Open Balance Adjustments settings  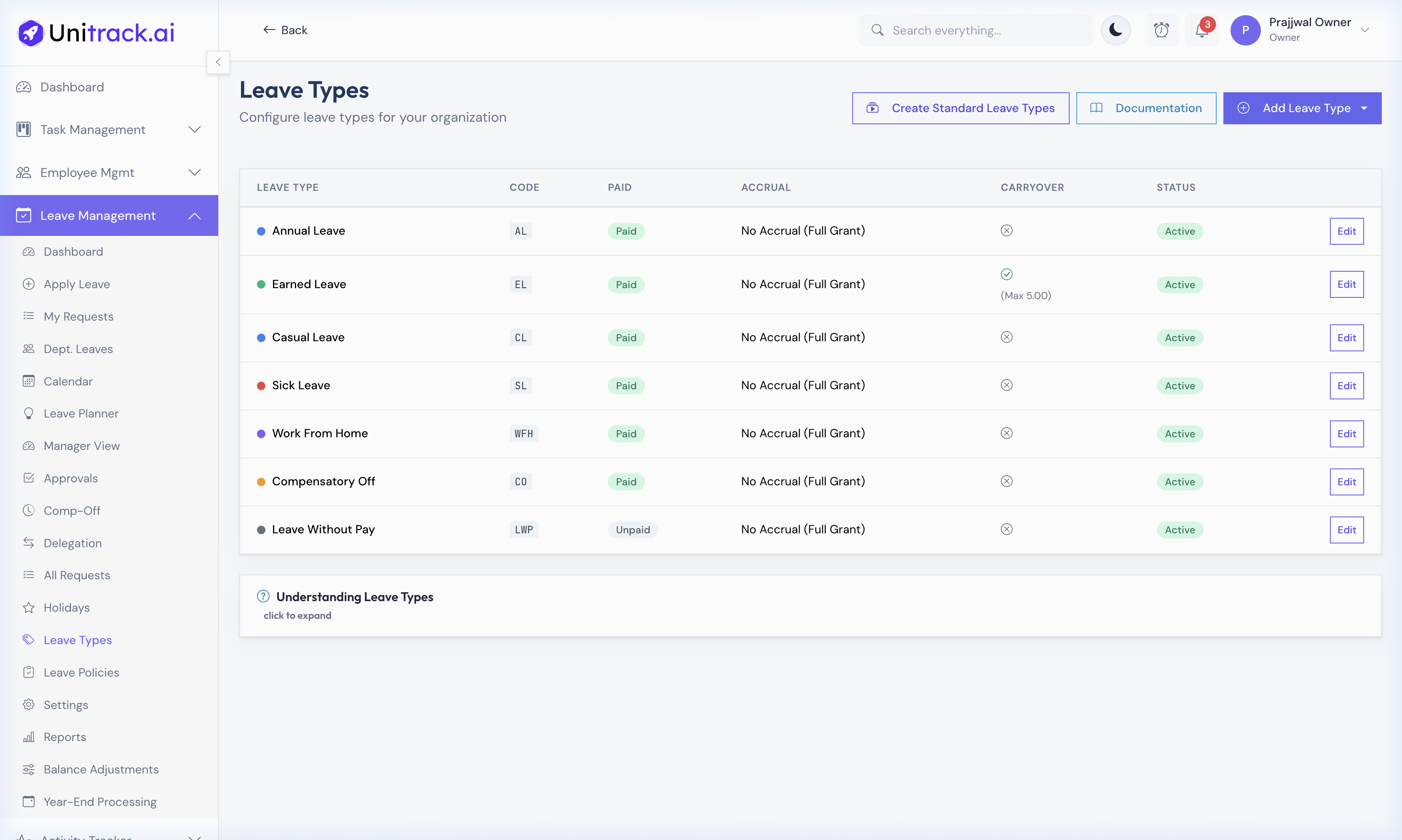pyautogui.click(x=101, y=769)
